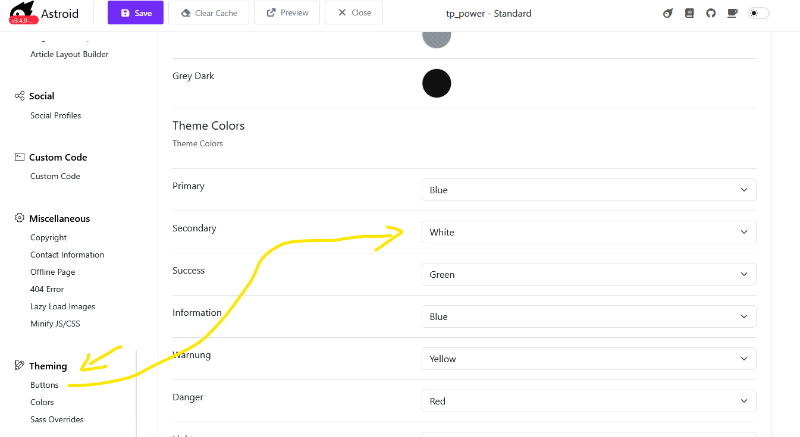
Task: Click the Custom Code section icon
Action: point(20,157)
